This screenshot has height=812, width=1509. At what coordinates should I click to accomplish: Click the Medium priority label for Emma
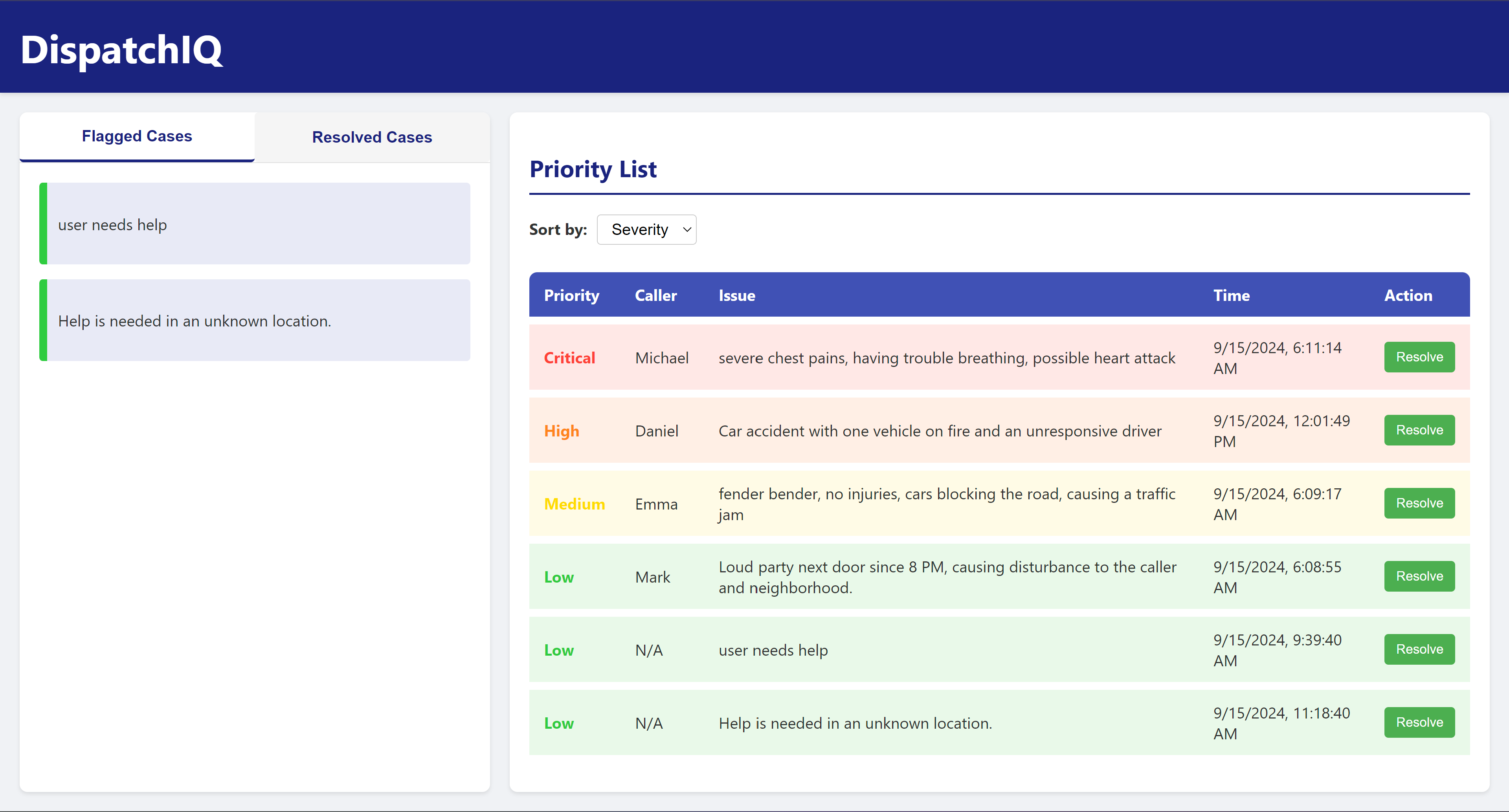[x=573, y=504]
